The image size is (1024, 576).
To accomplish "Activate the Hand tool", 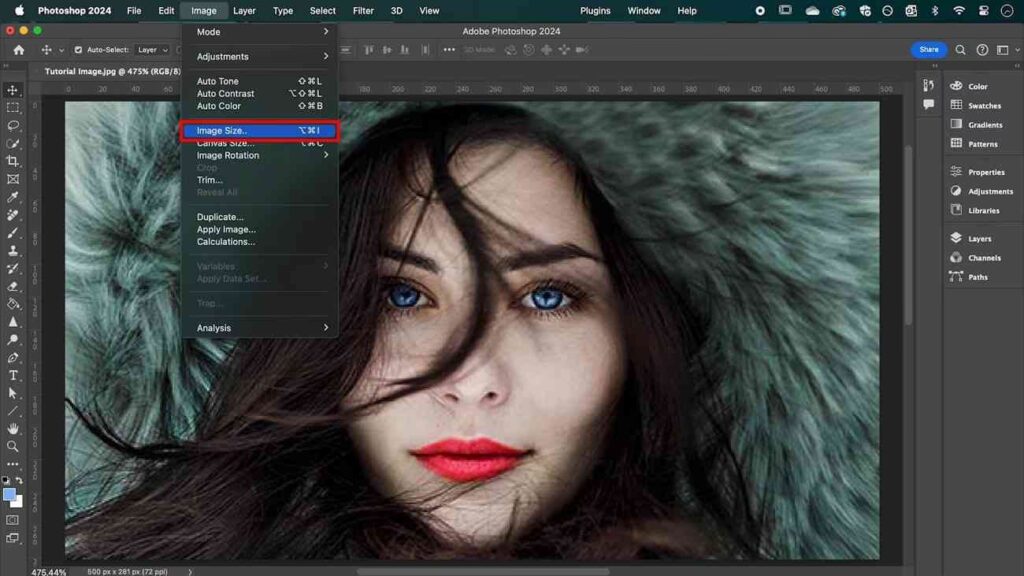I will click(x=13, y=429).
